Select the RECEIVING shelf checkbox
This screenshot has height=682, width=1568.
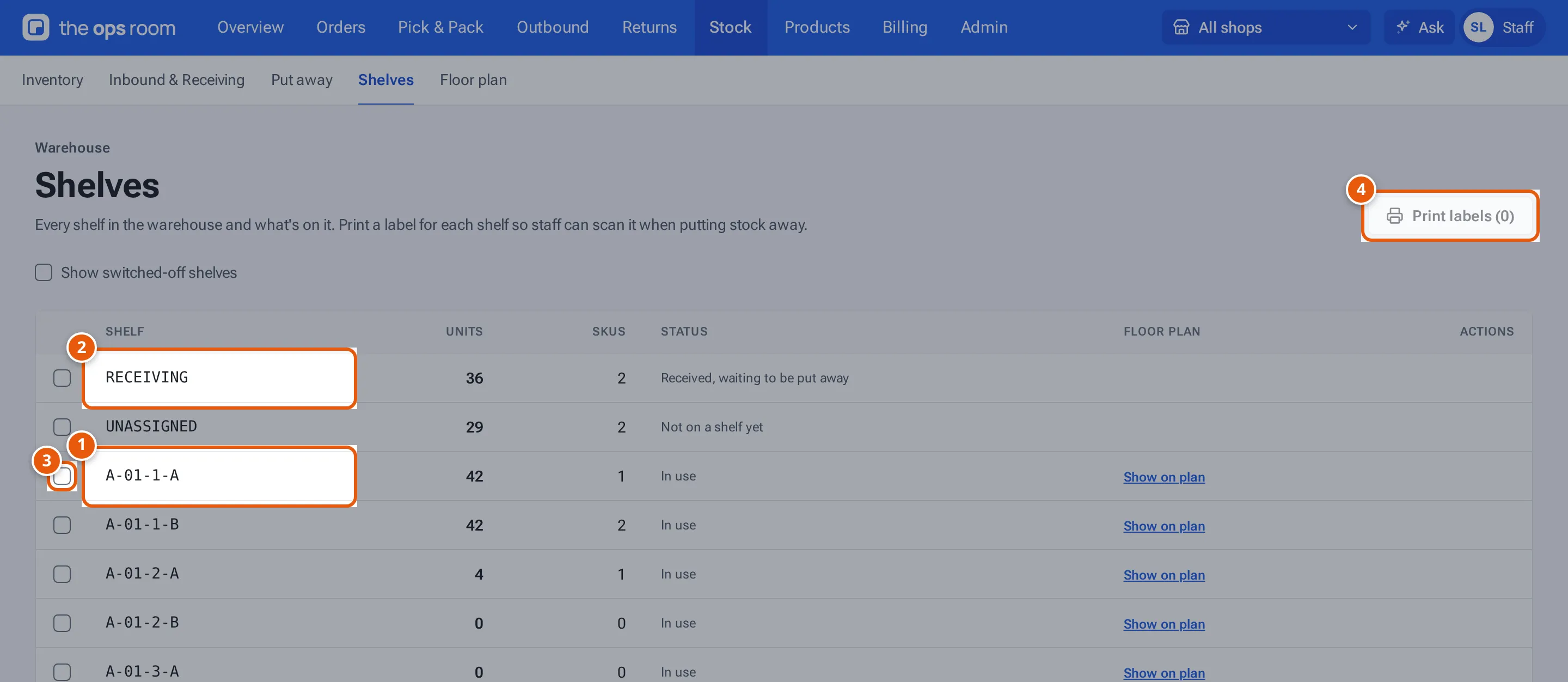62,377
